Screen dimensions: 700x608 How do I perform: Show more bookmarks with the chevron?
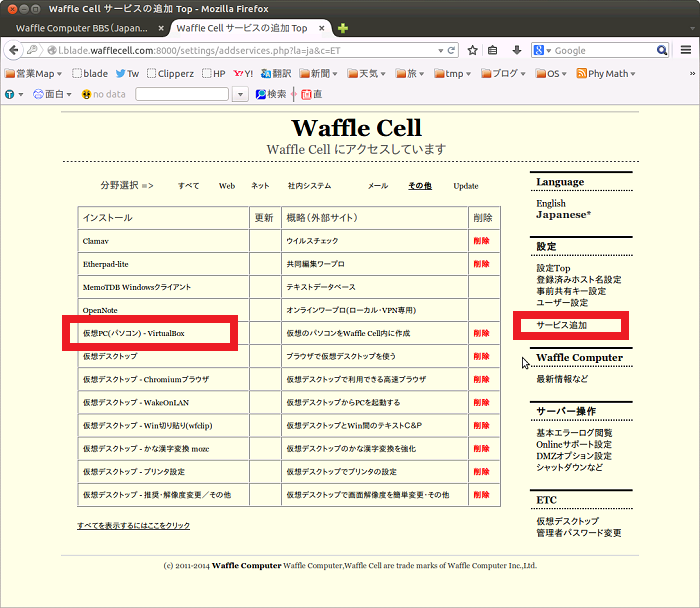[x=692, y=74]
